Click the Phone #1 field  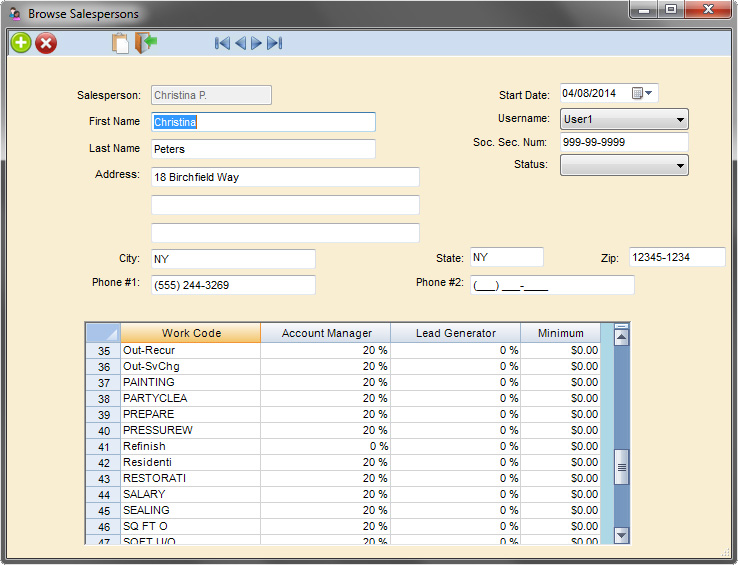[x=233, y=285]
